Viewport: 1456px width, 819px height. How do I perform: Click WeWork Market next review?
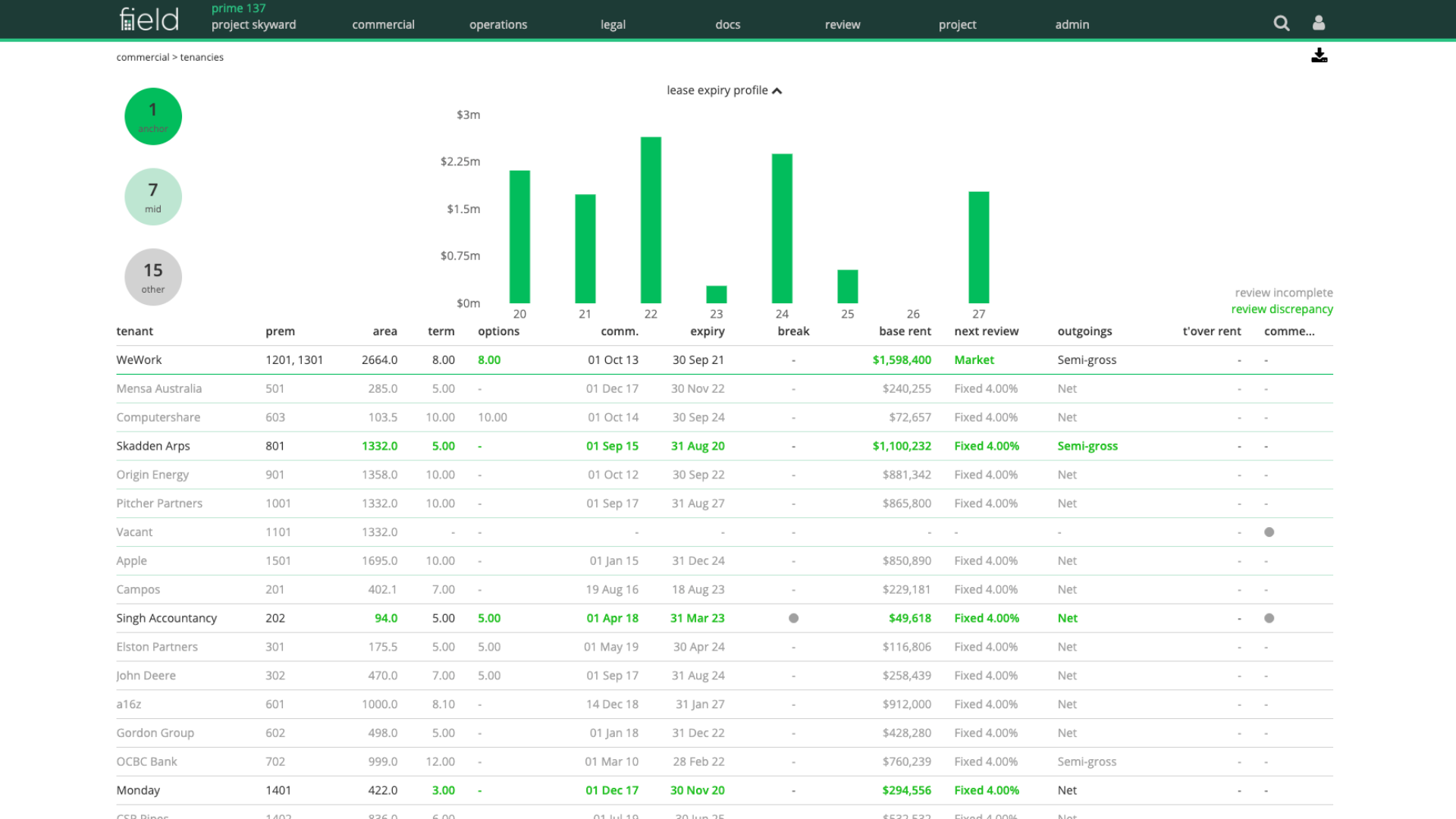[974, 360]
